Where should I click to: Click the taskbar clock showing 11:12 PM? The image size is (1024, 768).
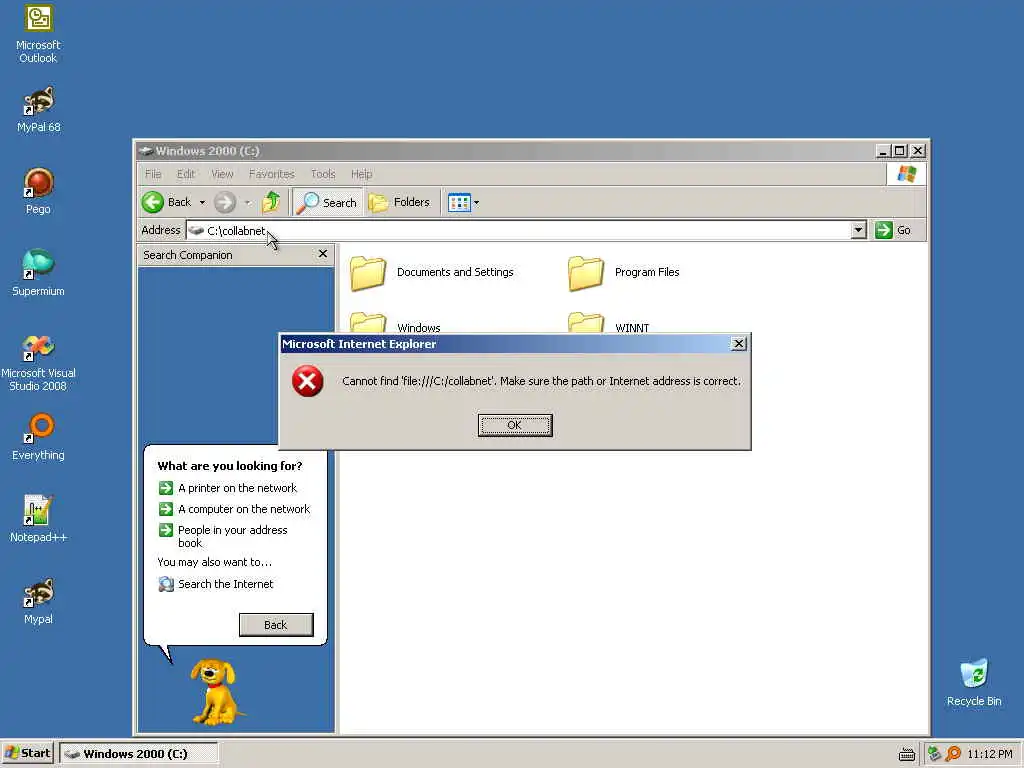(989, 754)
